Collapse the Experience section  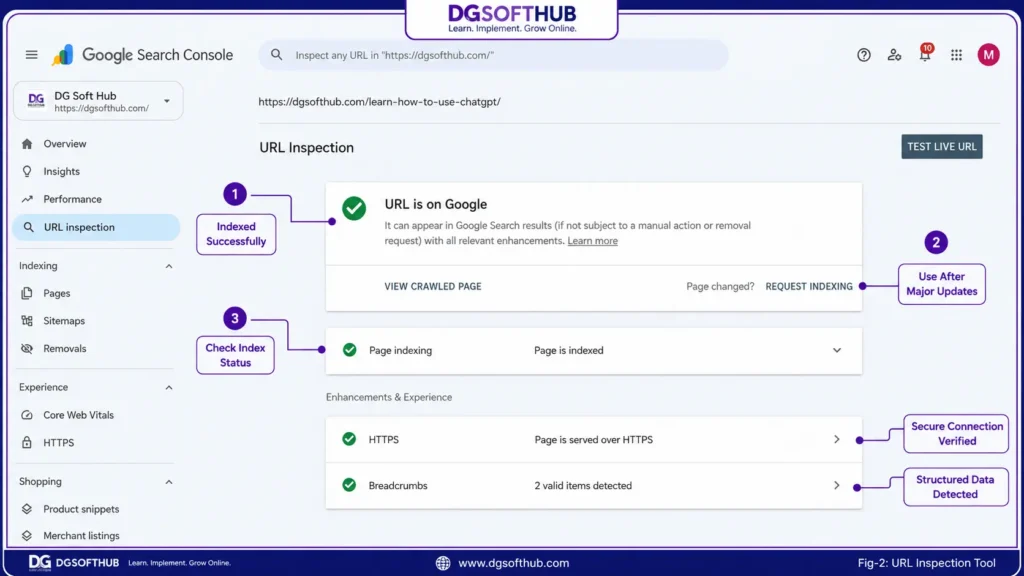pyautogui.click(x=168, y=387)
